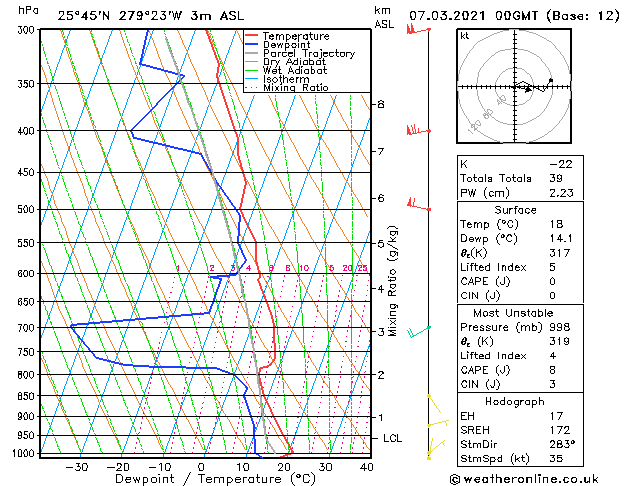
Task: Click the blue Dewpoint legend line
Action: click(x=252, y=44)
